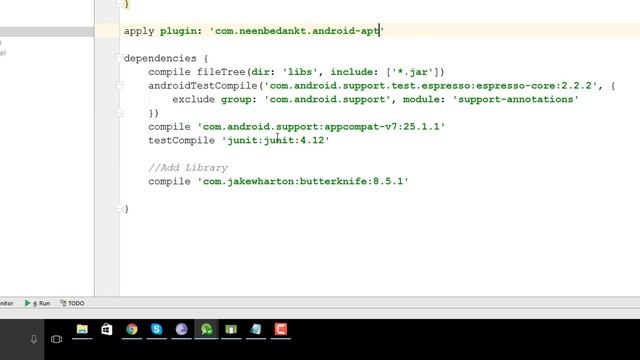The image size is (640, 360).
Task: Click the appcompat-v7:25.1.1 dependency string
Action: pos(321,127)
